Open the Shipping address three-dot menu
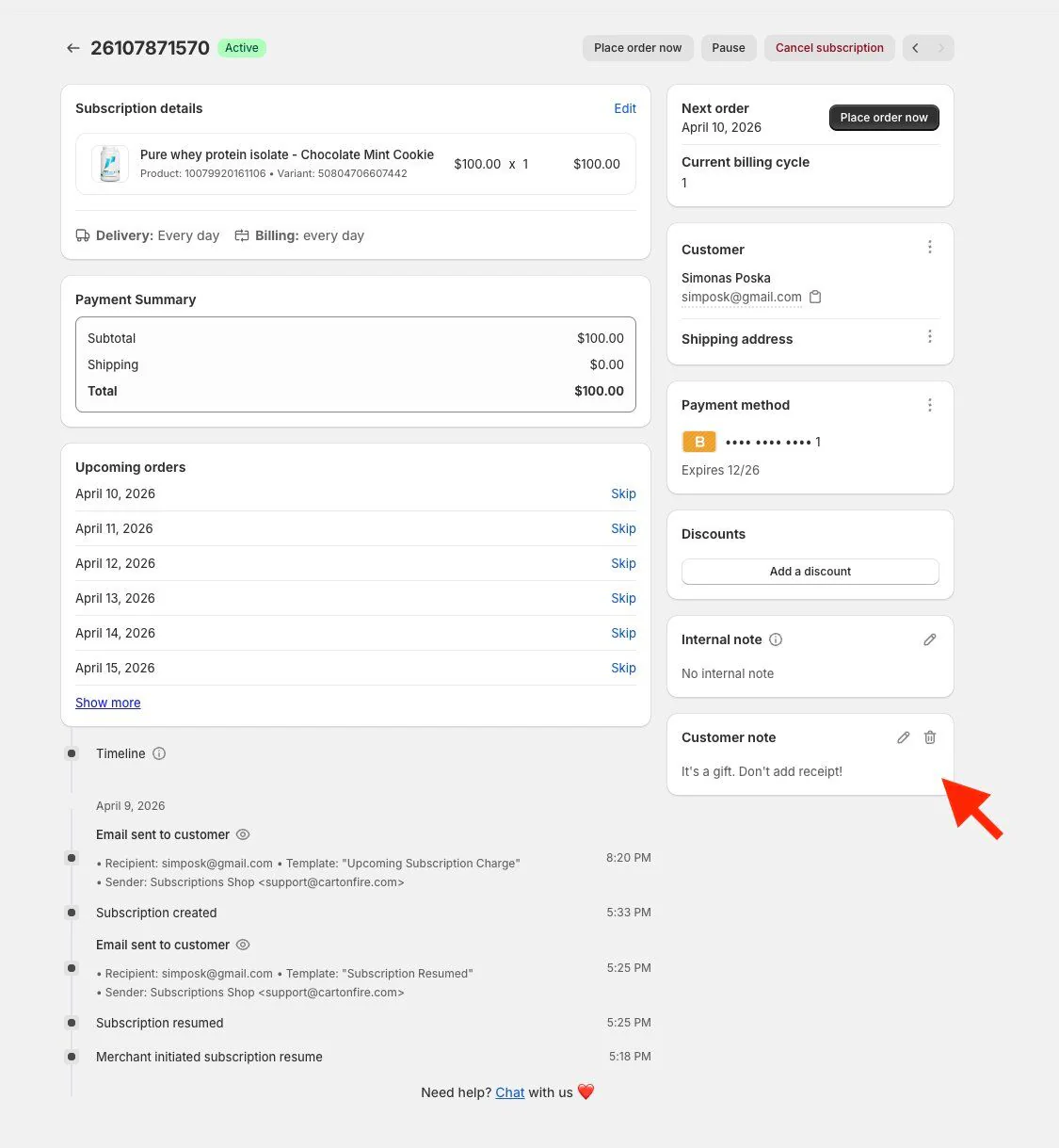Viewport: 1059px width, 1148px height. 930,336
